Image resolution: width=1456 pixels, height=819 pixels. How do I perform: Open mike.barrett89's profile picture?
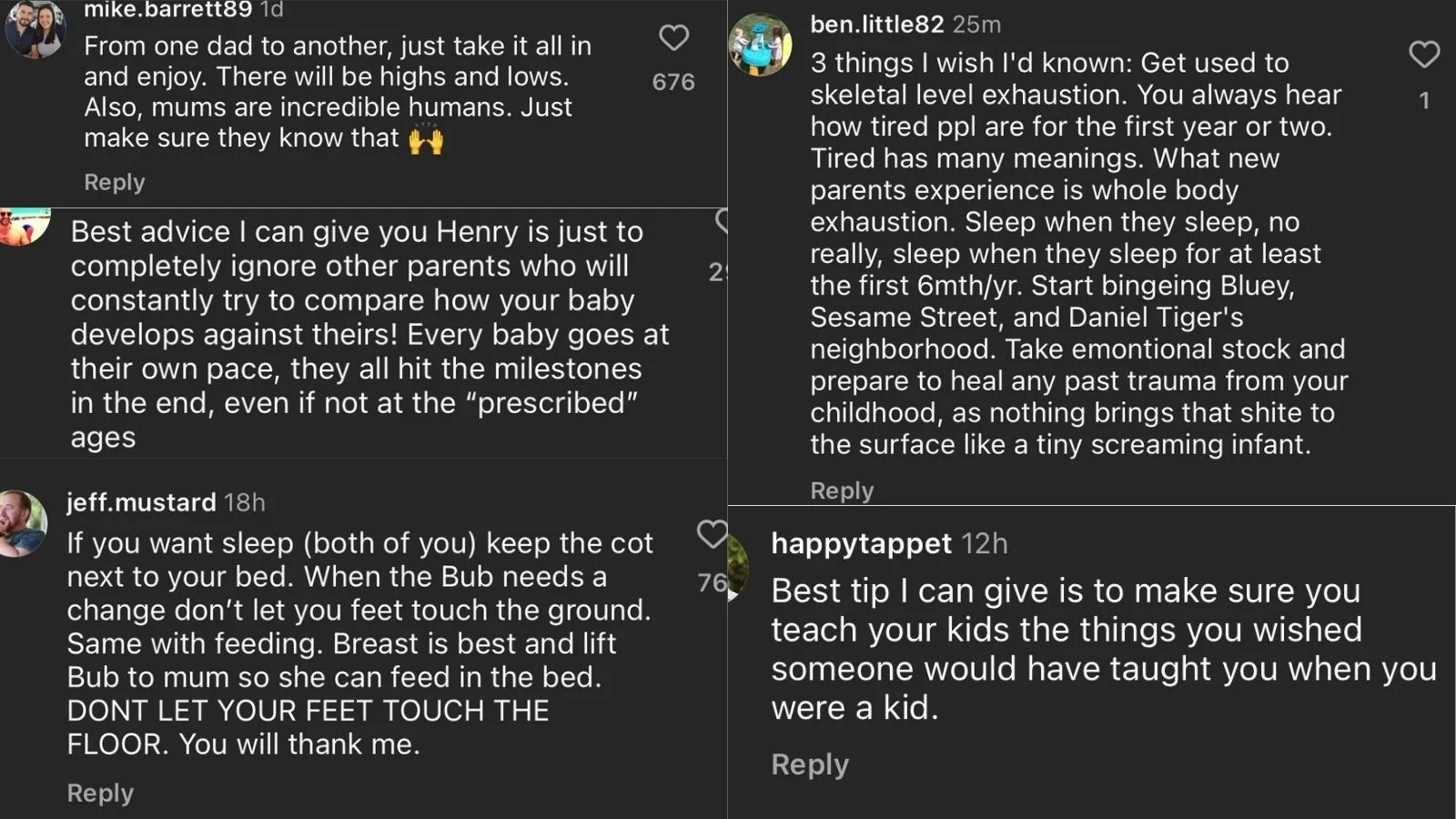(35, 27)
